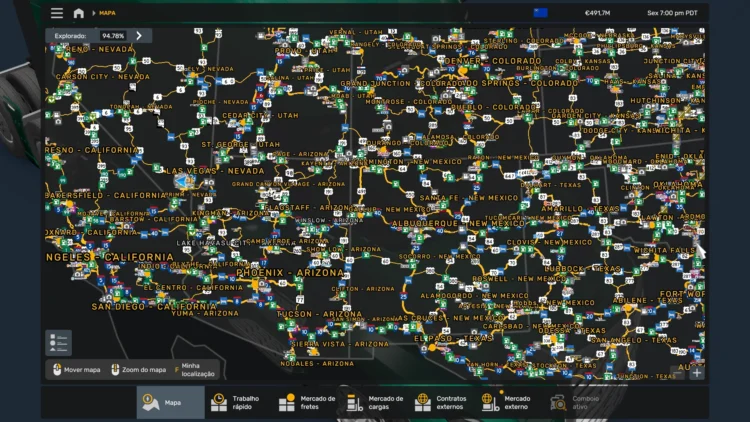Open the Contratos externos tab
This screenshot has width=750, height=422.
click(442, 402)
